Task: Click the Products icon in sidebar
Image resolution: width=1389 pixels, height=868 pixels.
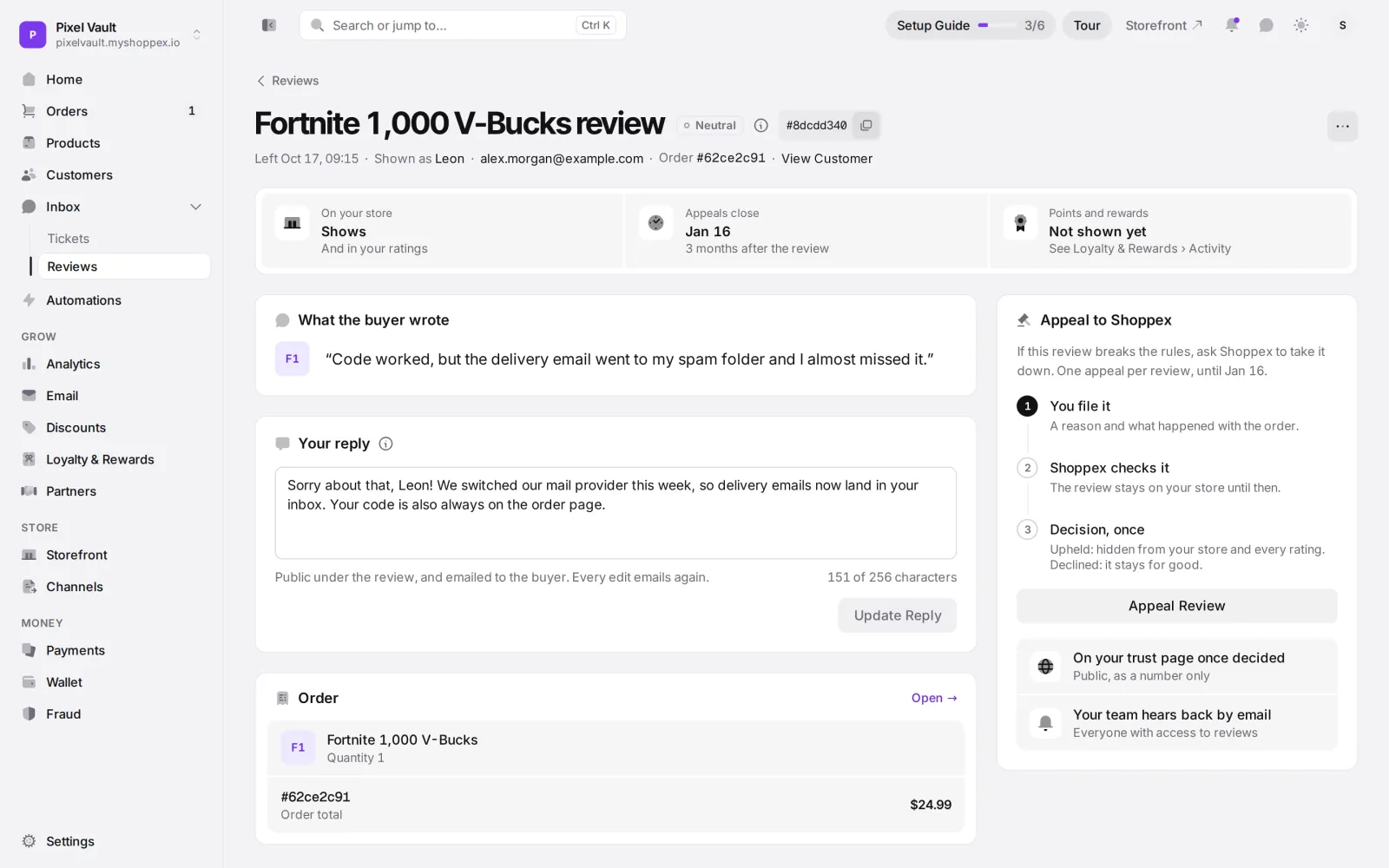Action: pos(29,142)
